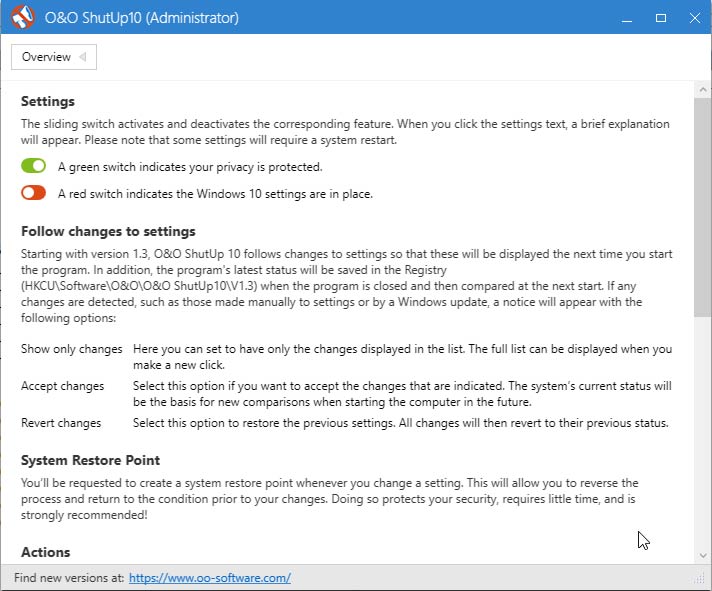Click the 'Actions' heading
The height and width of the screenshot is (591, 712).
(x=45, y=552)
